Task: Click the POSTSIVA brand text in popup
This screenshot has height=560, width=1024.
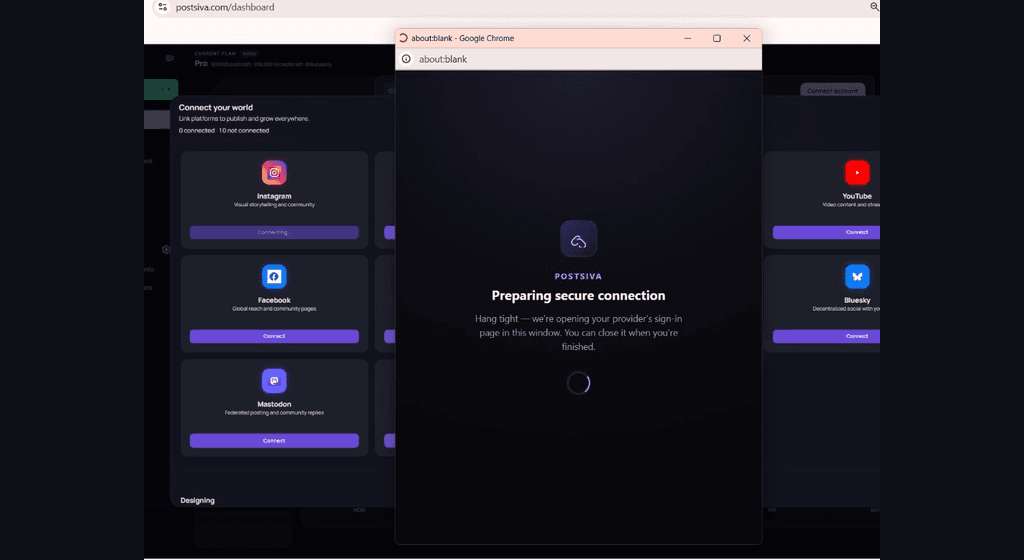Action: pos(579,276)
